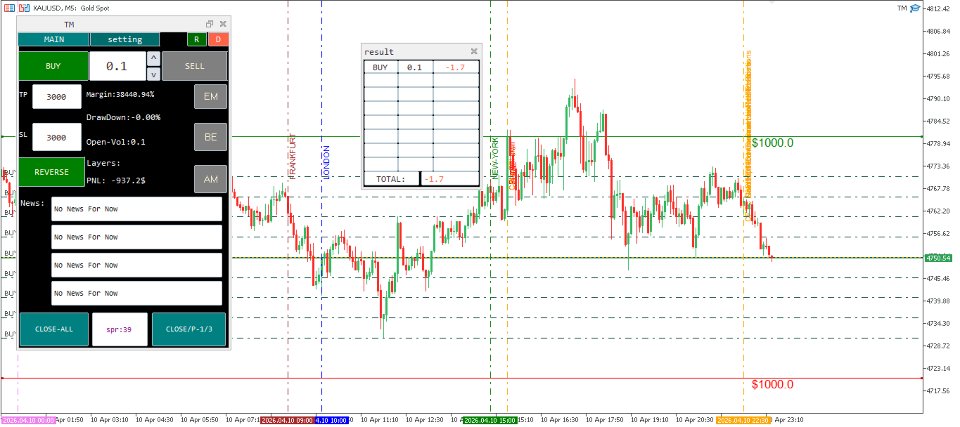Screen dimensions: 960x427
Task: Place a BUY order
Action: click(x=53, y=66)
